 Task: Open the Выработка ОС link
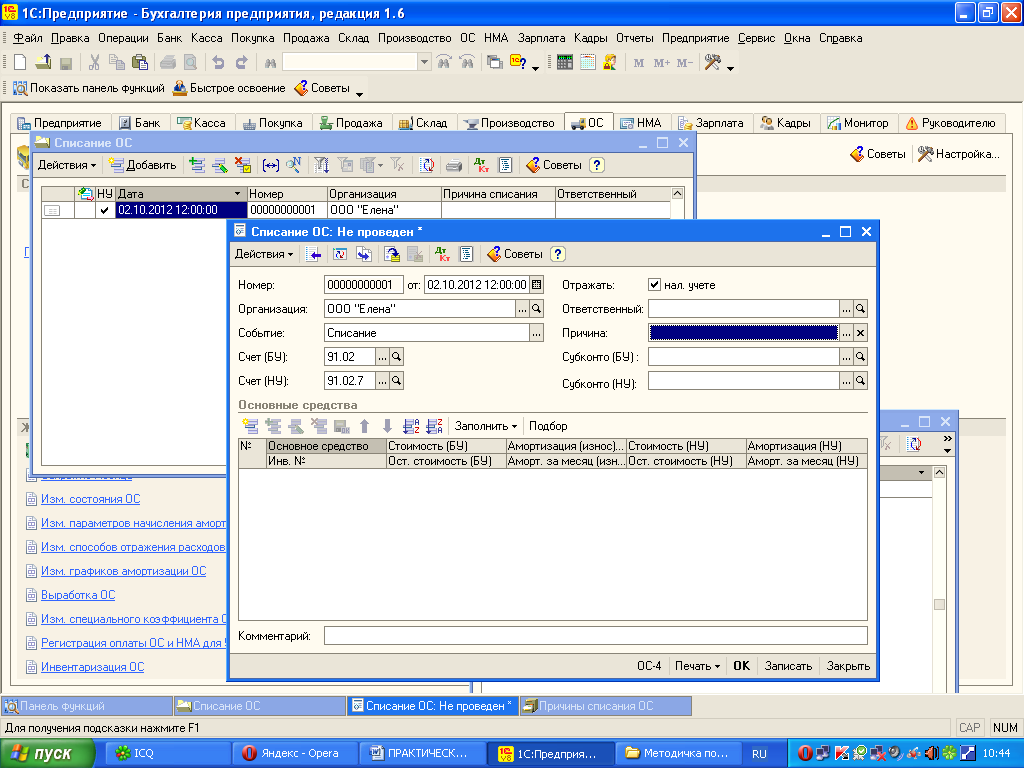pyautogui.click(x=78, y=595)
